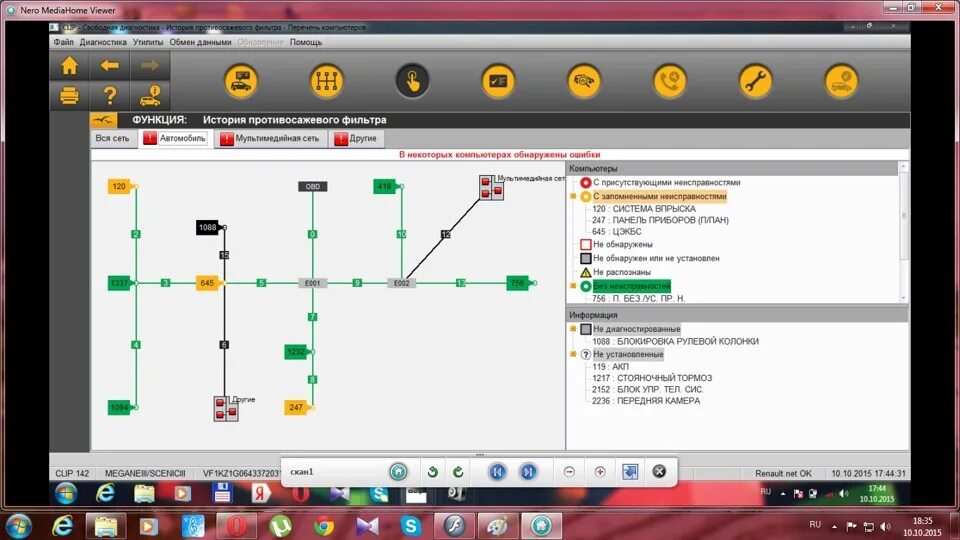
Task: Close the Nero viewer control bar
Action: click(x=659, y=471)
